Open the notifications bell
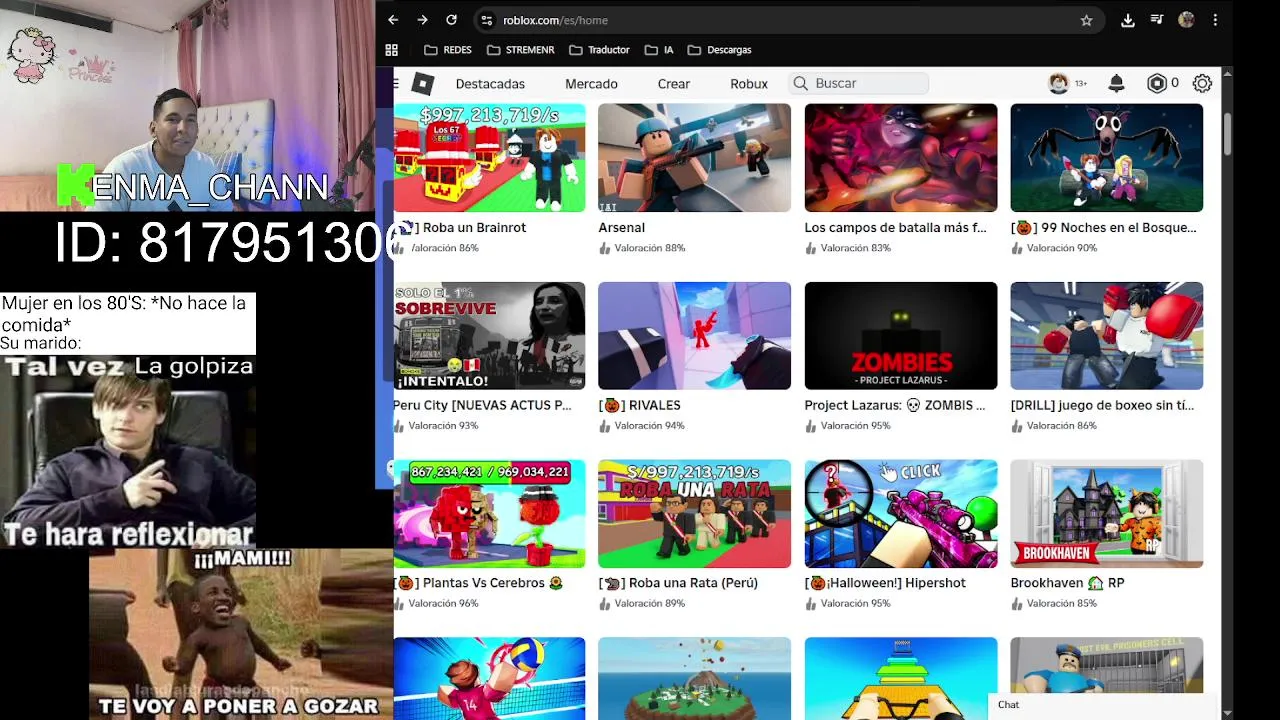This screenshot has width=1280, height=720. [1117, 84]
